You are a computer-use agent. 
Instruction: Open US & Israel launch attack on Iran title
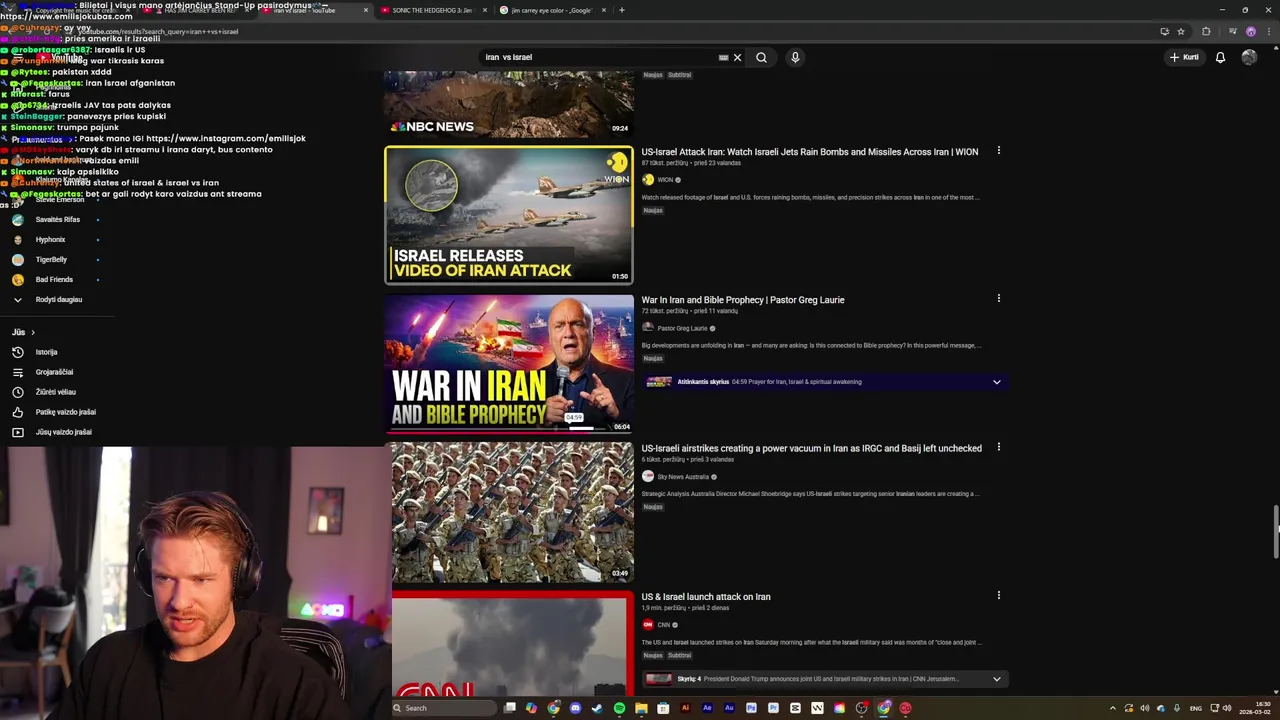[706, 597]
